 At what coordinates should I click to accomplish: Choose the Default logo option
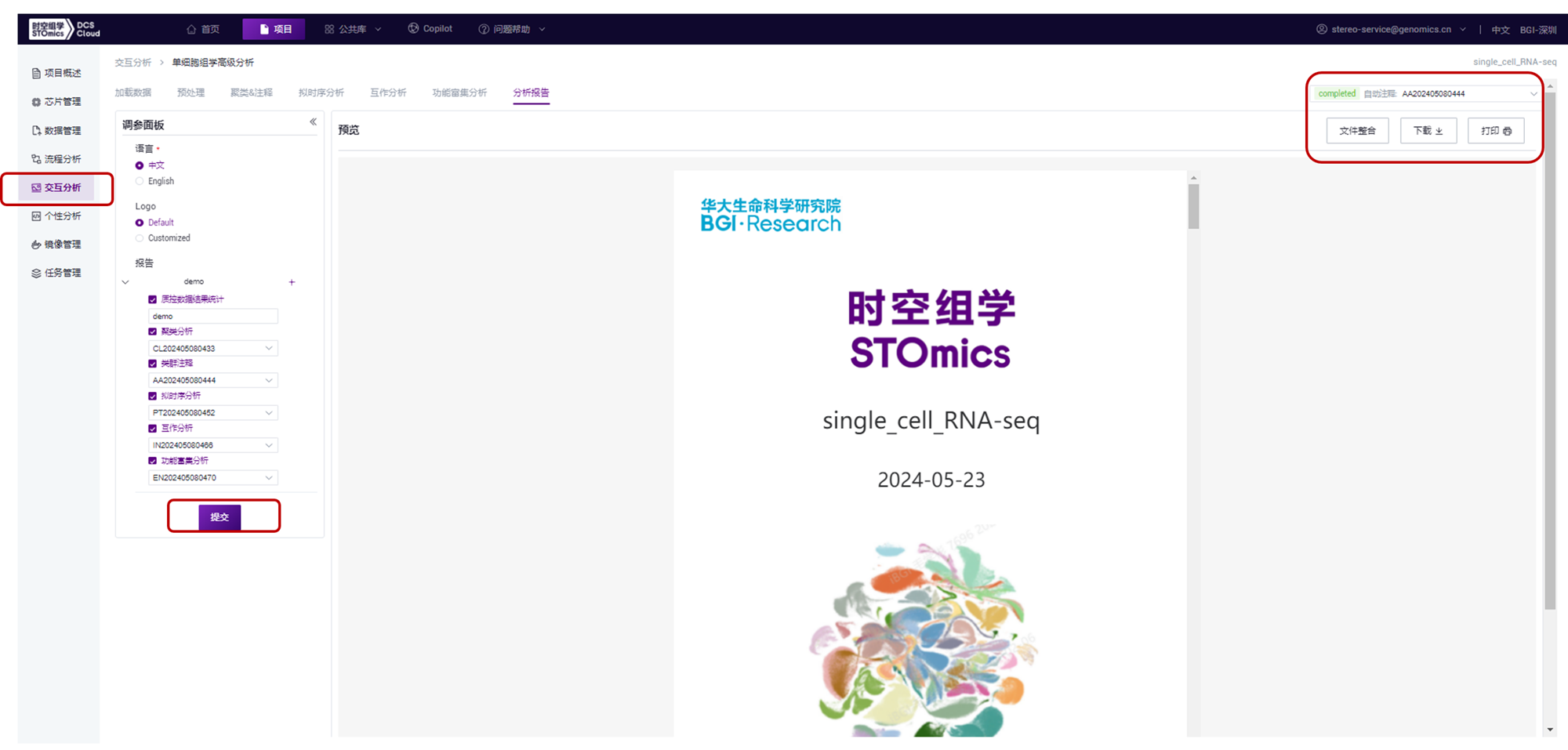(140, 223)
